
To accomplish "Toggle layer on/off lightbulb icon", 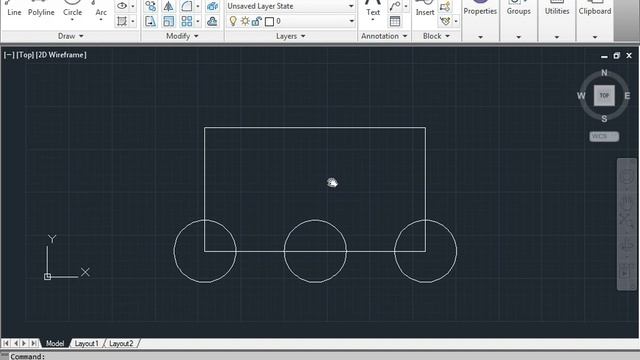I will [x=233, y=21].
